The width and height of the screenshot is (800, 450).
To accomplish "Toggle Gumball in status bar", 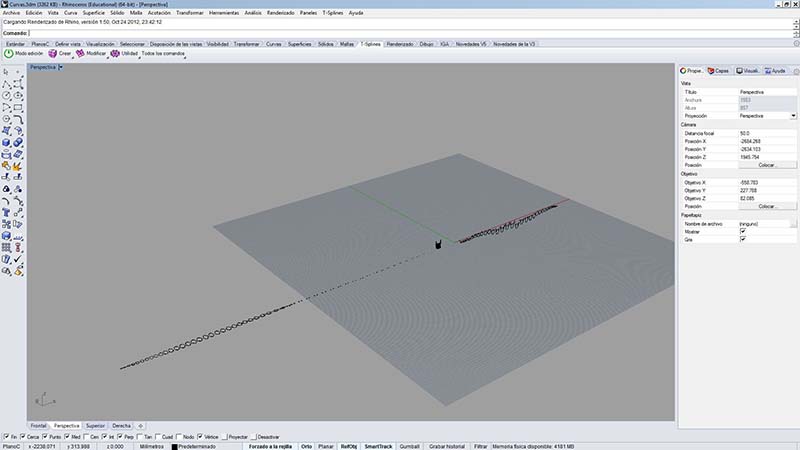I will coord(409,446).
